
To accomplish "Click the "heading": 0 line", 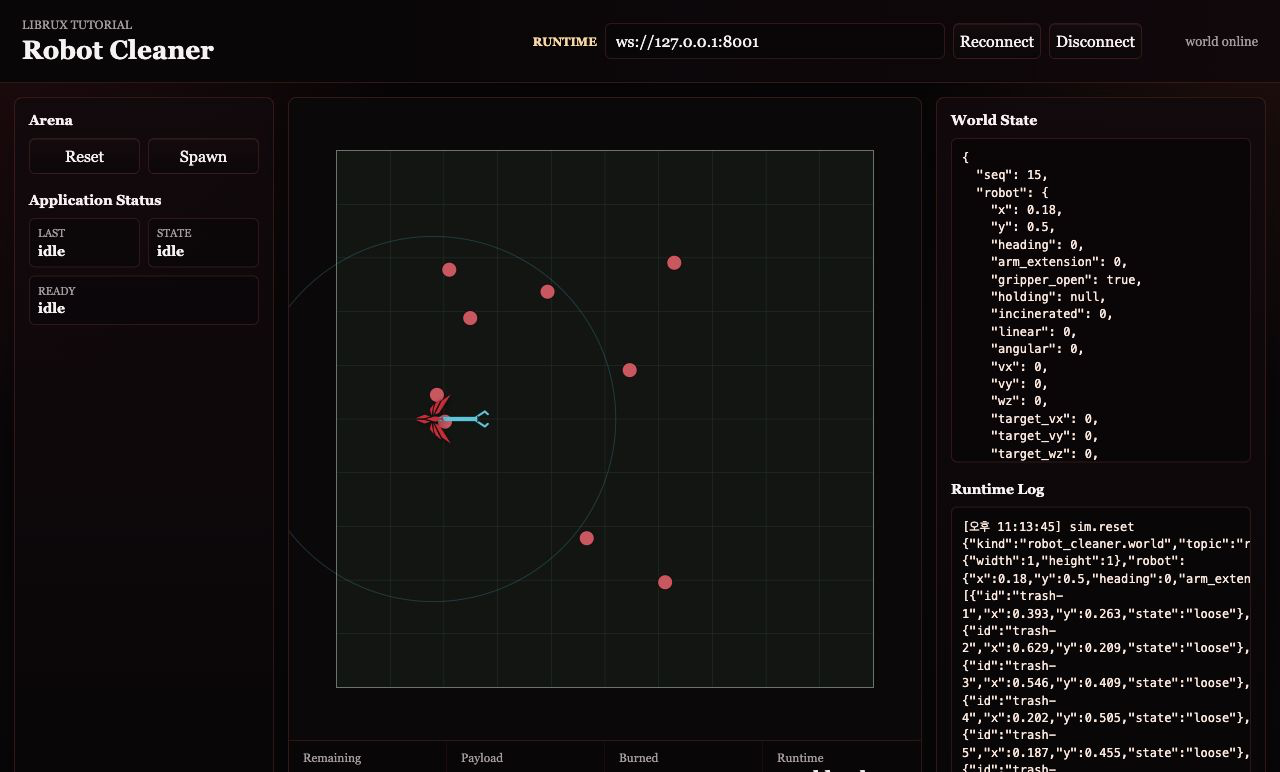I will pyautogui.click(x=1037, y=244).
